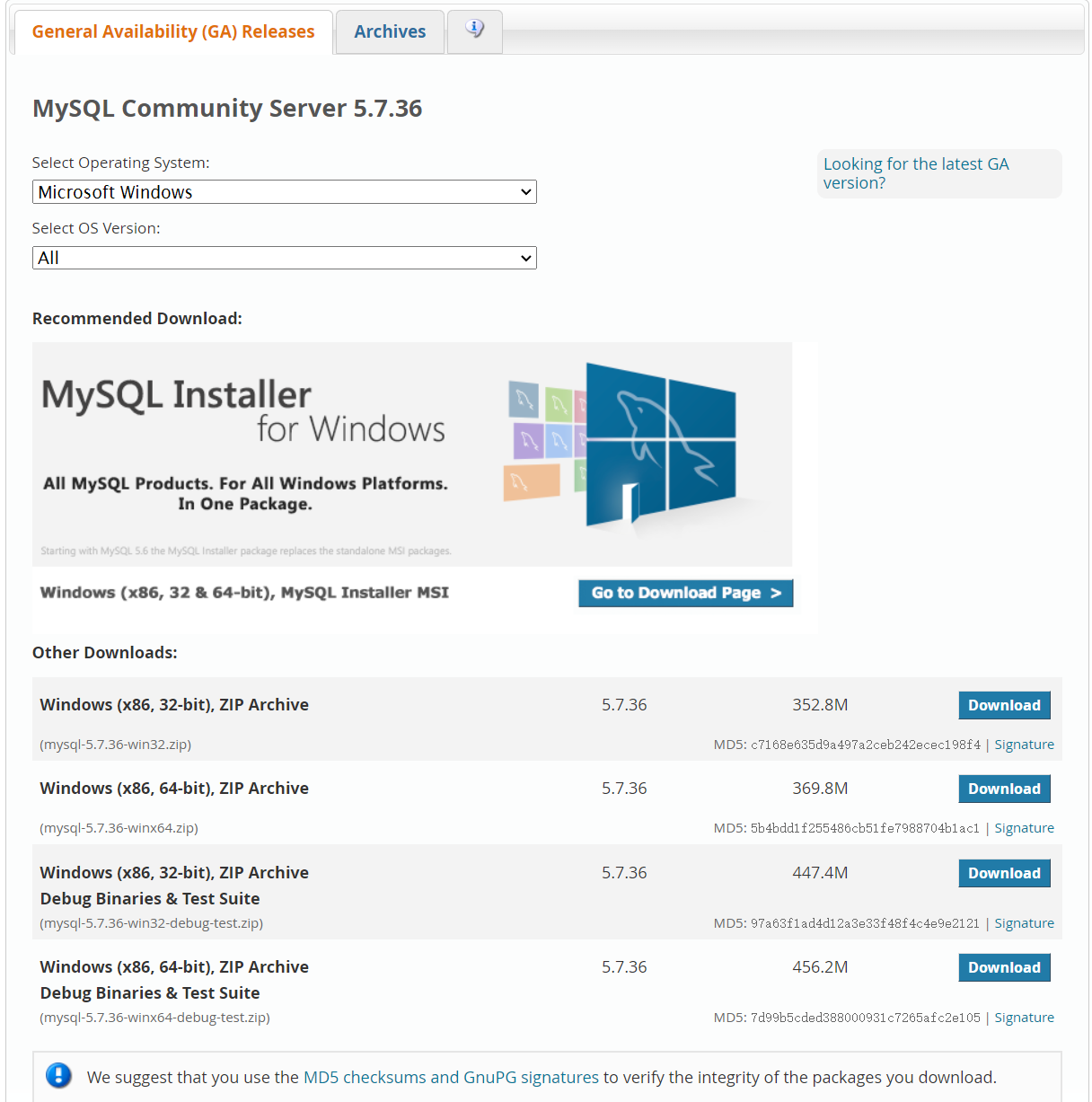Click the blue exclamation info icon
1092x1102 pixels.
[x=58, y=1075]
